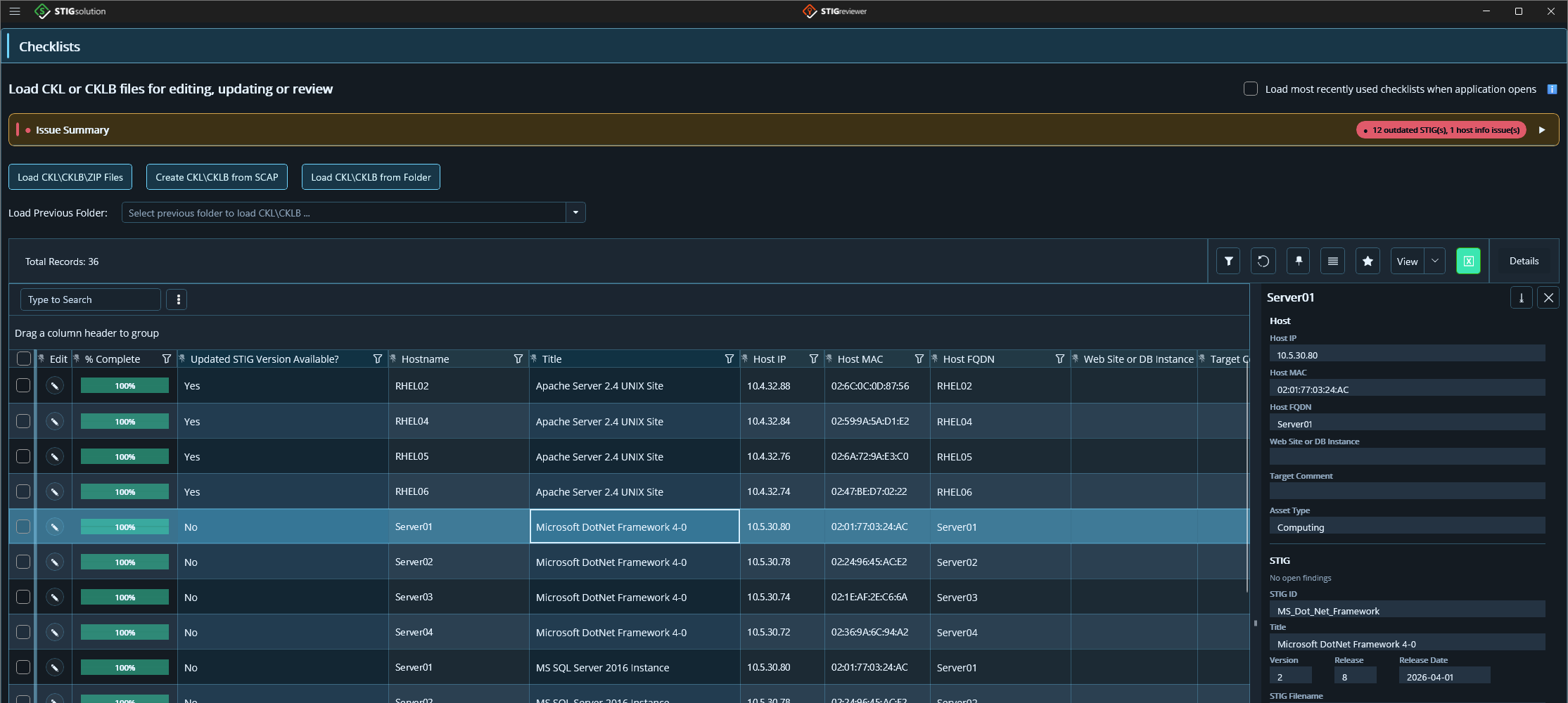Click the reset/refresh grid toolbar icon
The width and height of the screenshot is (1568, 703).
(1263, 262)
